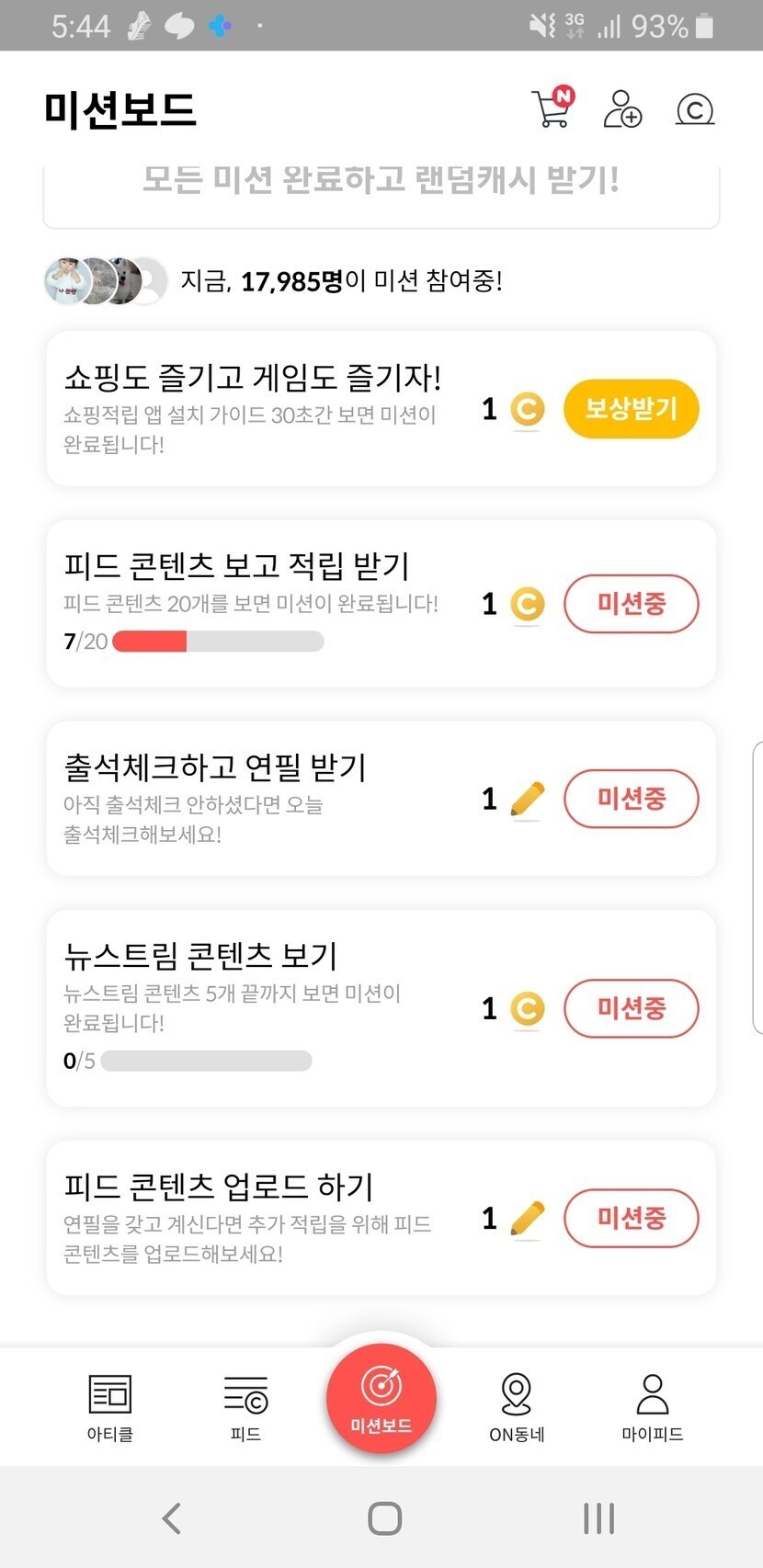Tap the participant profile avatars

105,280
